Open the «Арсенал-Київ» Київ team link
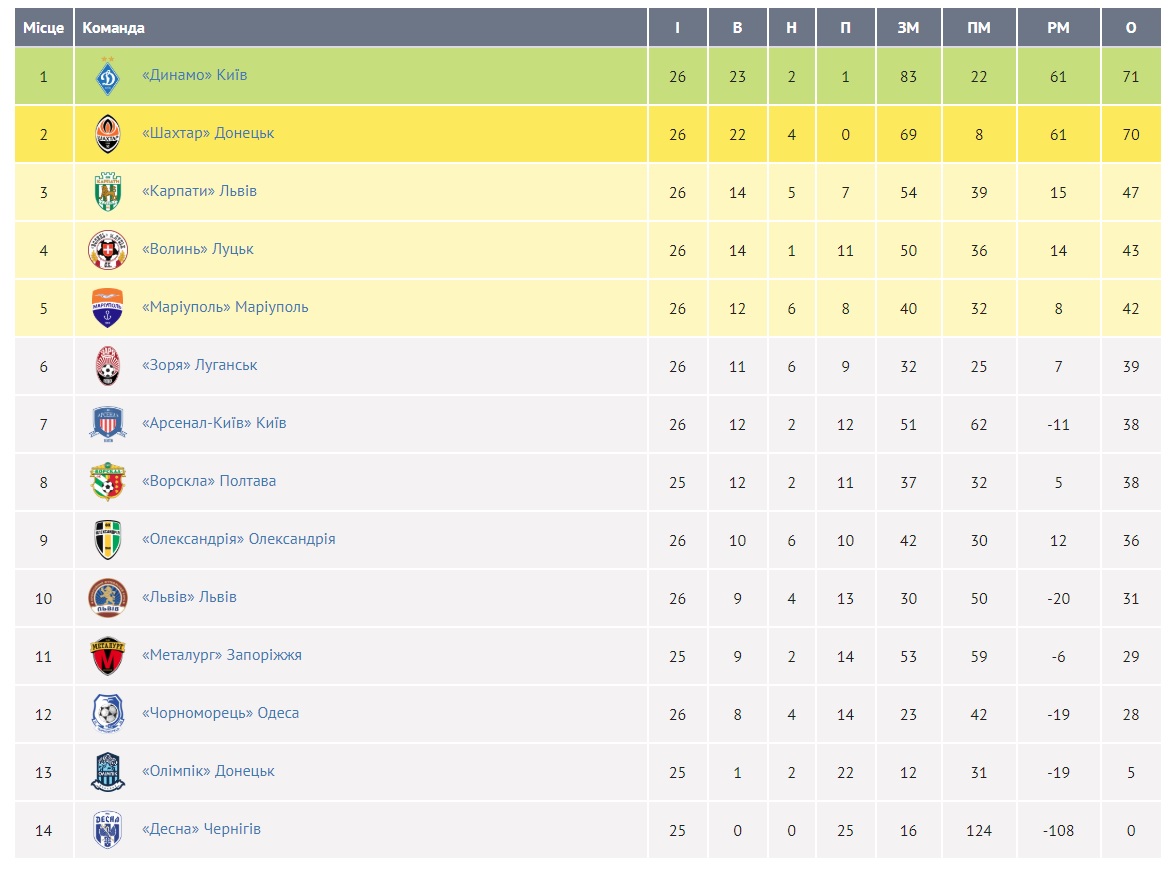This screenshot has height=872, width=1173. click(x=214, y=423)
